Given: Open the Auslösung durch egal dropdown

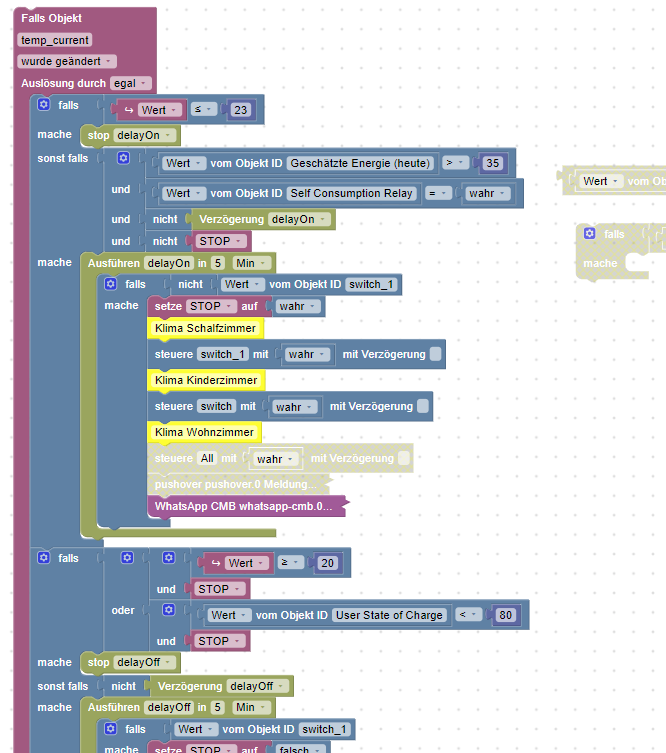Looking at the screenshot, I should (131, 83).
